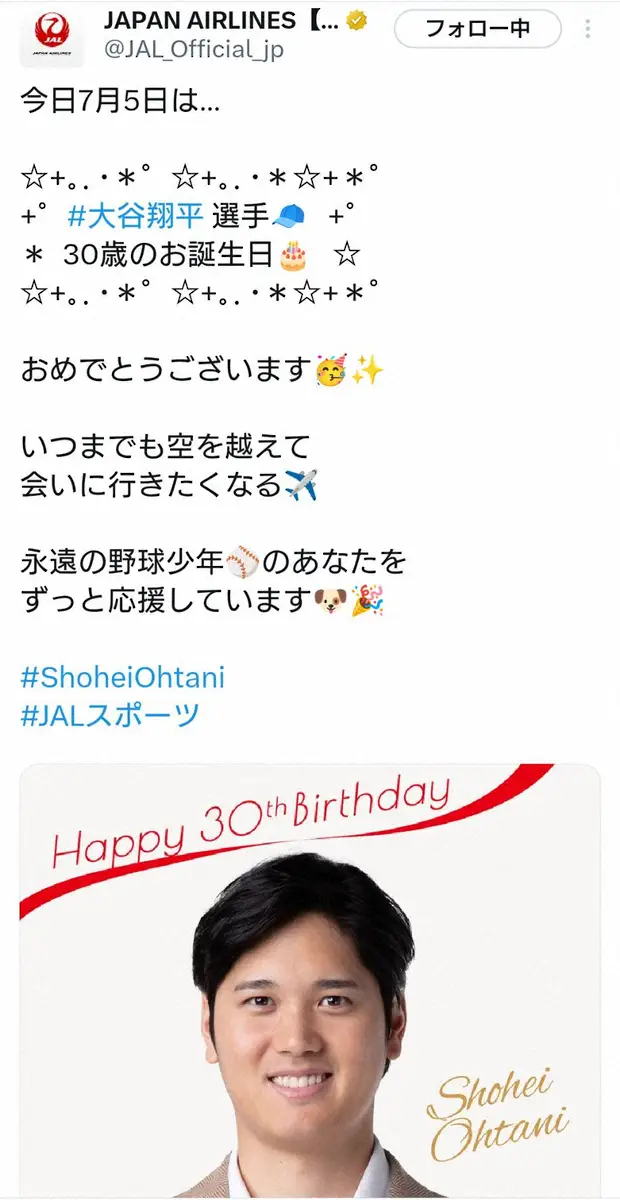Toggle the フォロー中 following button
This screenshot has height=1200, width=620.
pyautogui.click(x=477, y=29)
